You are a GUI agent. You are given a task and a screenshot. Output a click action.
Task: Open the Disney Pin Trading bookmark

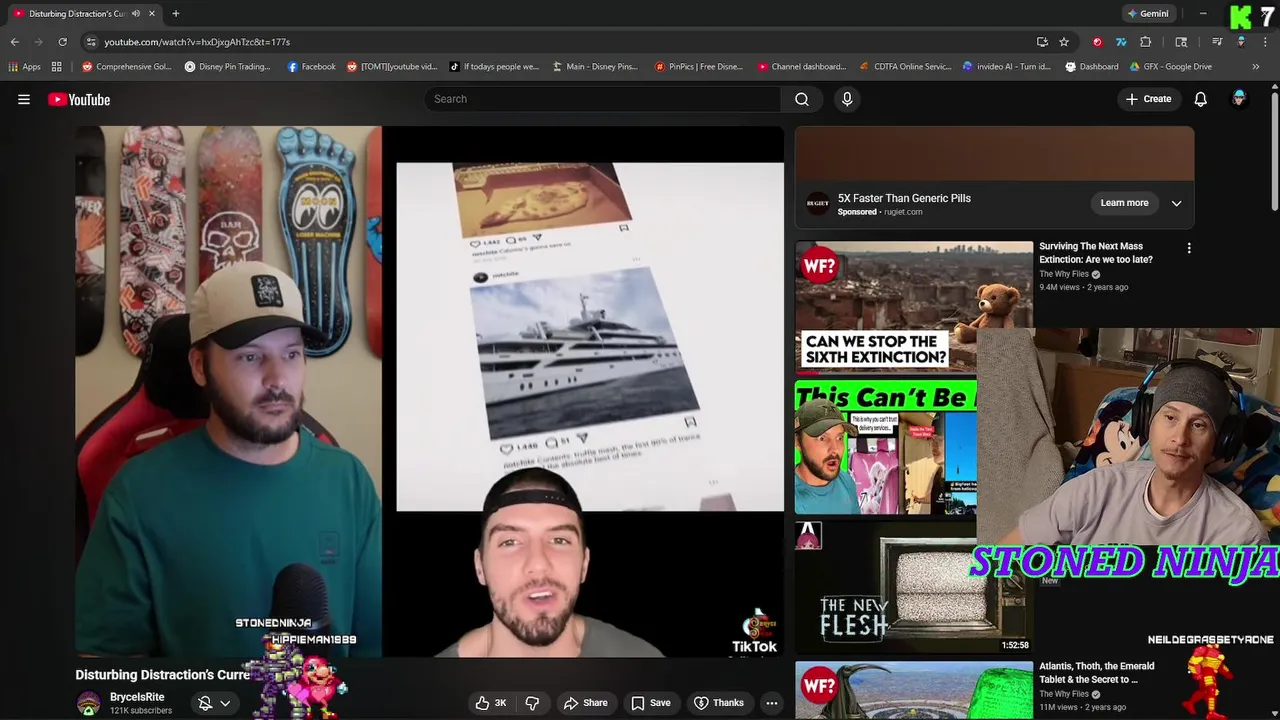pos(228,67)
